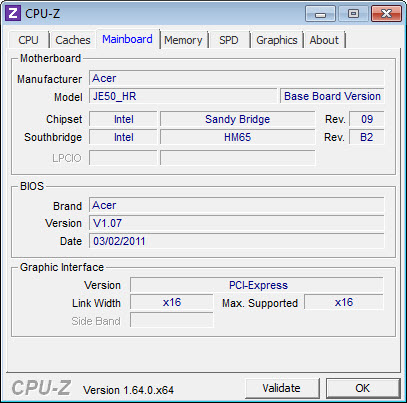Click the Chipset Intel vendor field

click(x=123, y=119)
